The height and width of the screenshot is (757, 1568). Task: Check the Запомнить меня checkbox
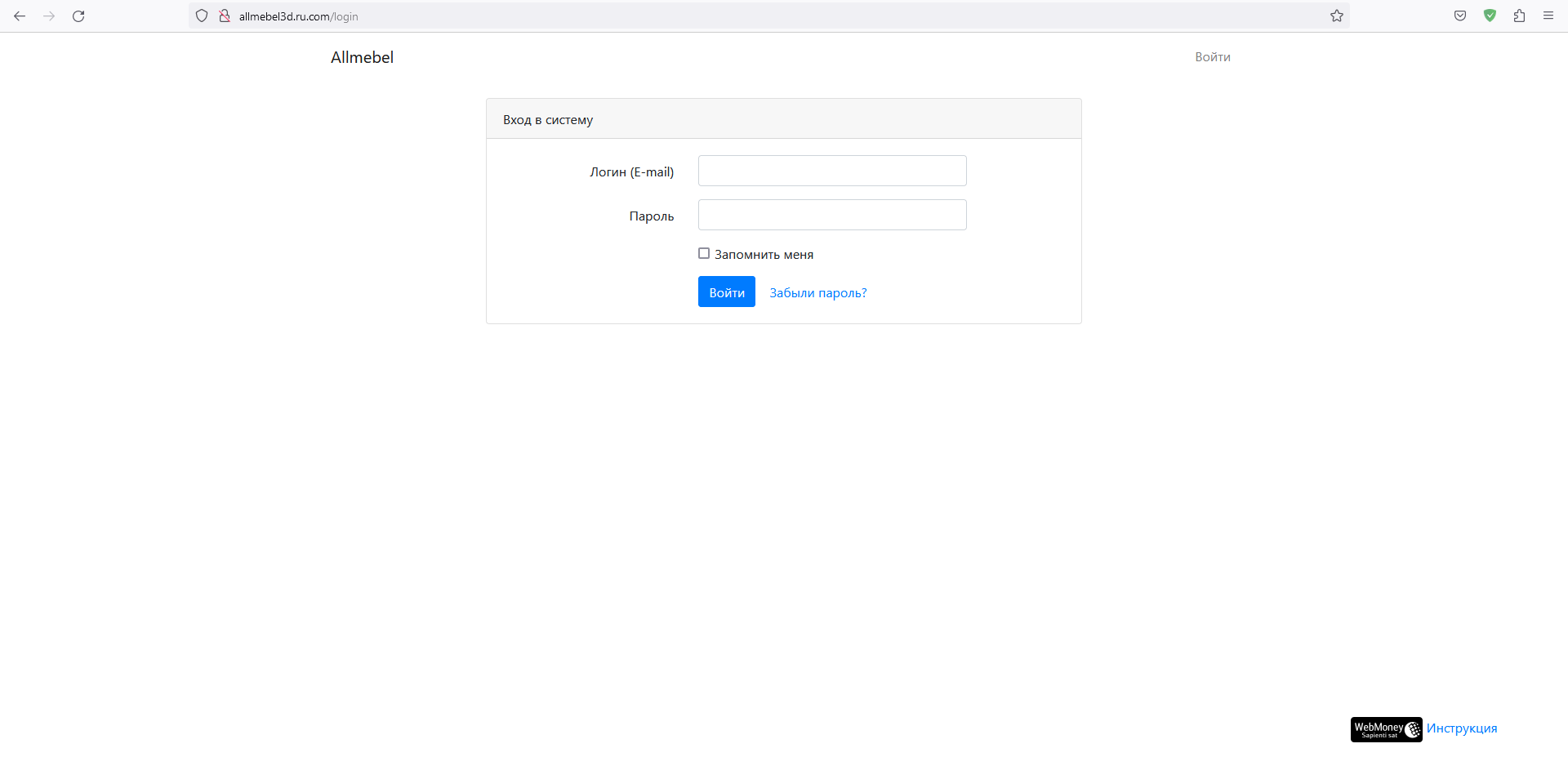point(704,254)
